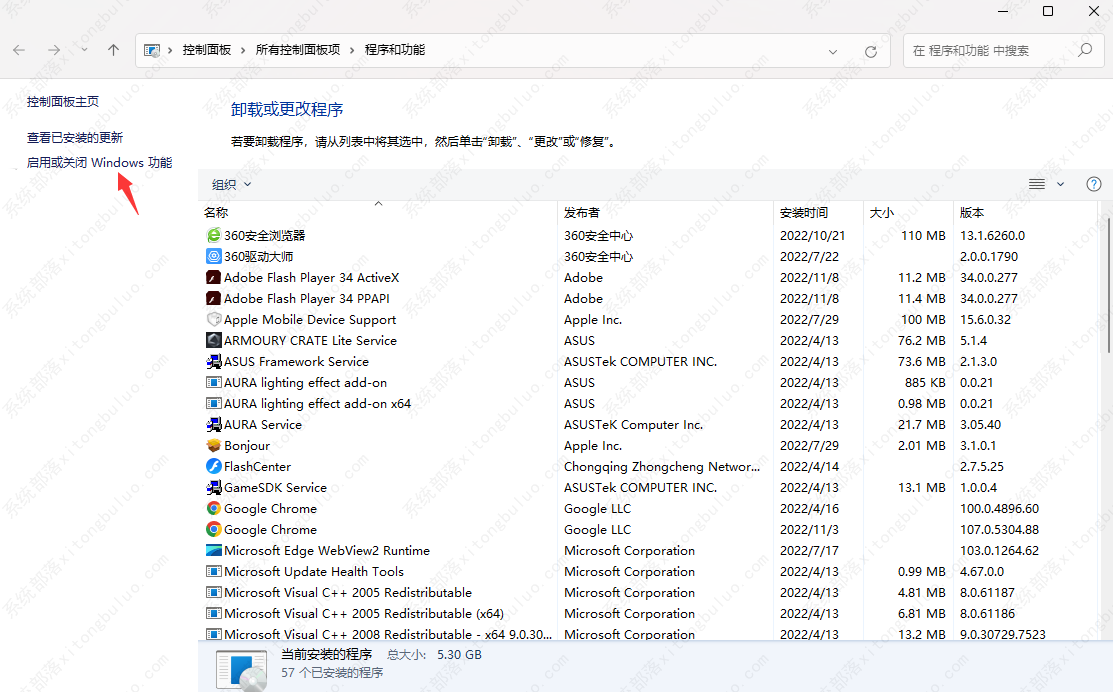Click the back navigation arrow
Viewport: 1113px width, 692px height.
tap(20, 50)
